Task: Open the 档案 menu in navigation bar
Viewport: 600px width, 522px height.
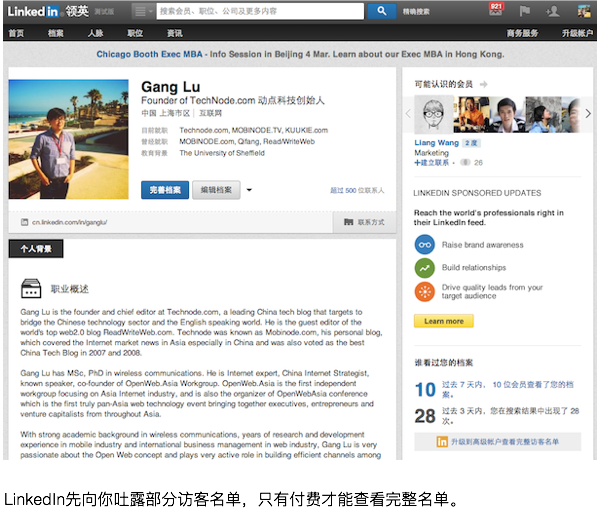Action: coord(56,33)
